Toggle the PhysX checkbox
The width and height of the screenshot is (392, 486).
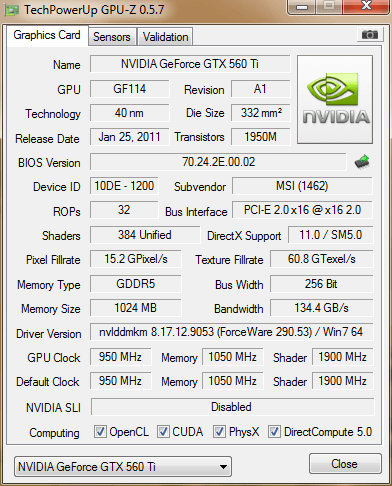[219, 432]
